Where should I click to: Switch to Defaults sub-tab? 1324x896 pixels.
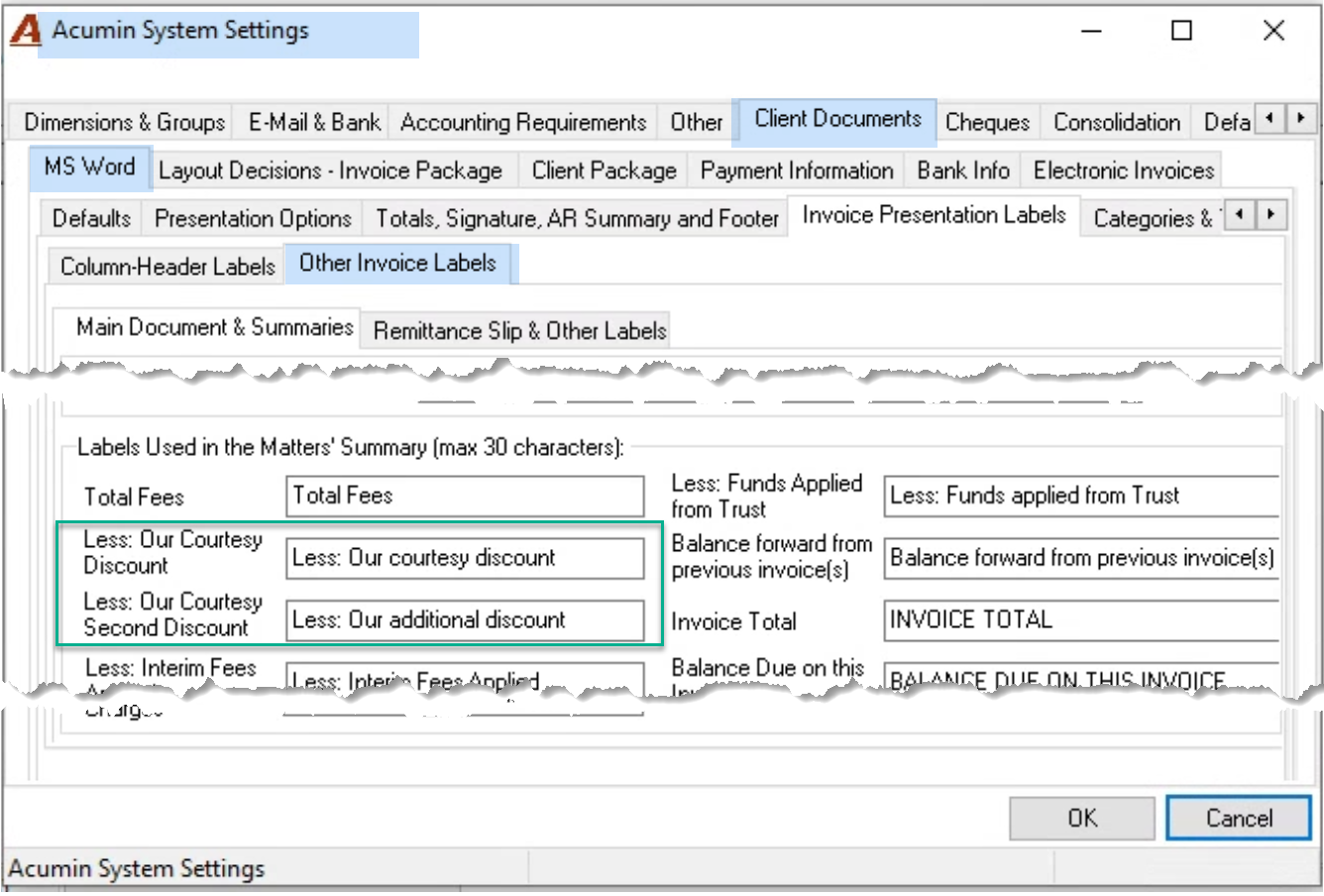coord(91,218)
